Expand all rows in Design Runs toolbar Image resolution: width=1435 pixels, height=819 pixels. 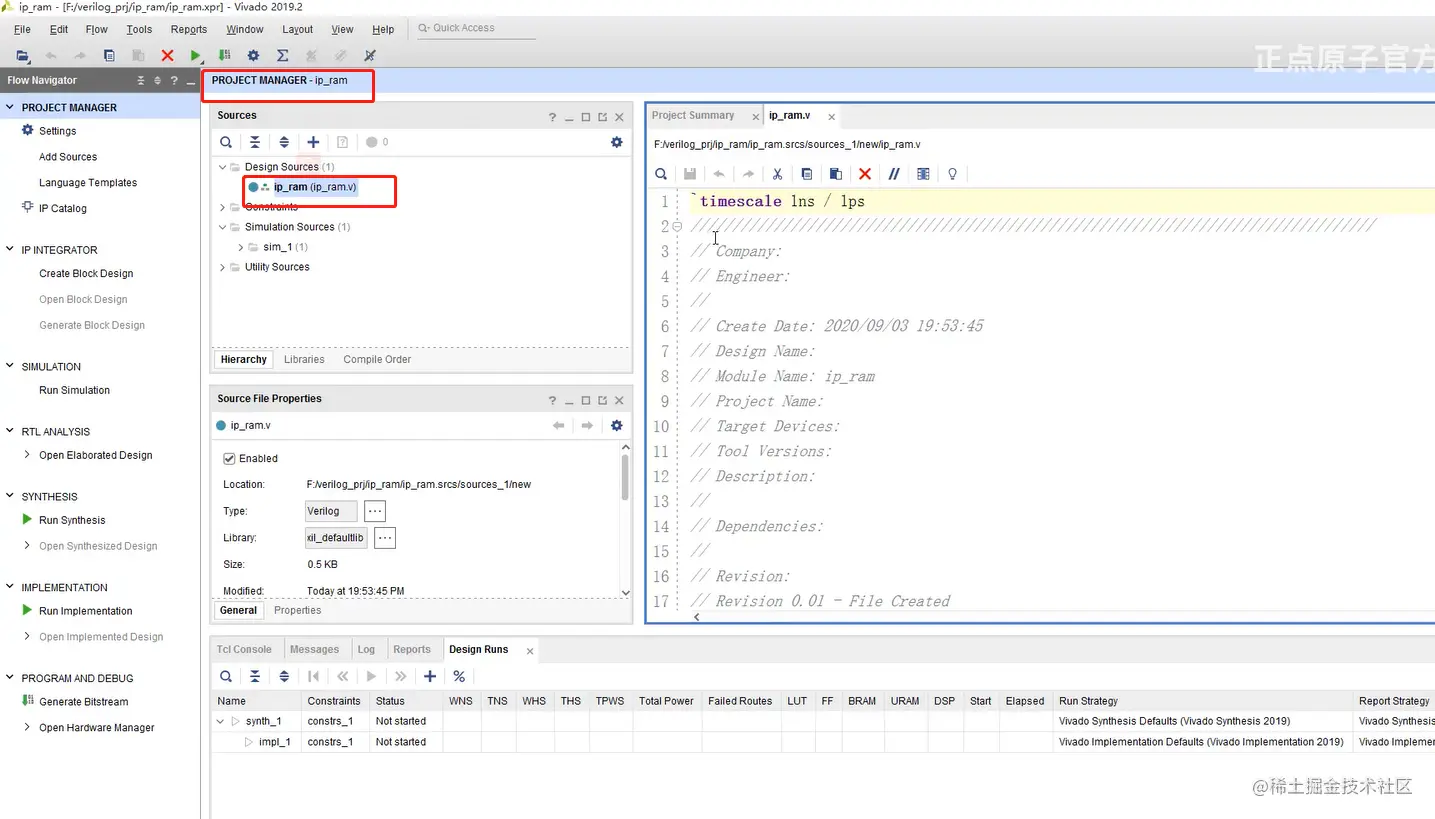[284, 677]
